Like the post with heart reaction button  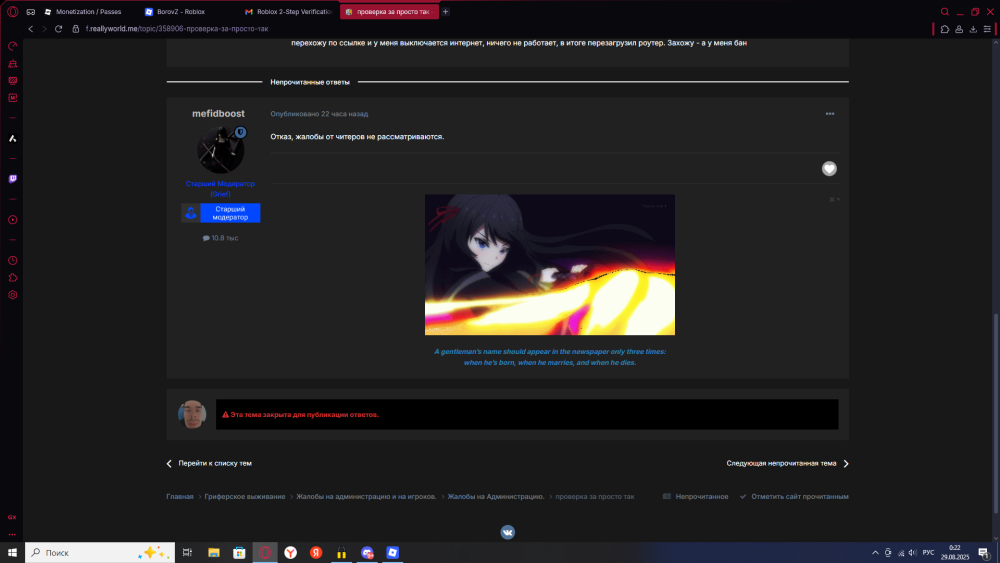[829, 168]
